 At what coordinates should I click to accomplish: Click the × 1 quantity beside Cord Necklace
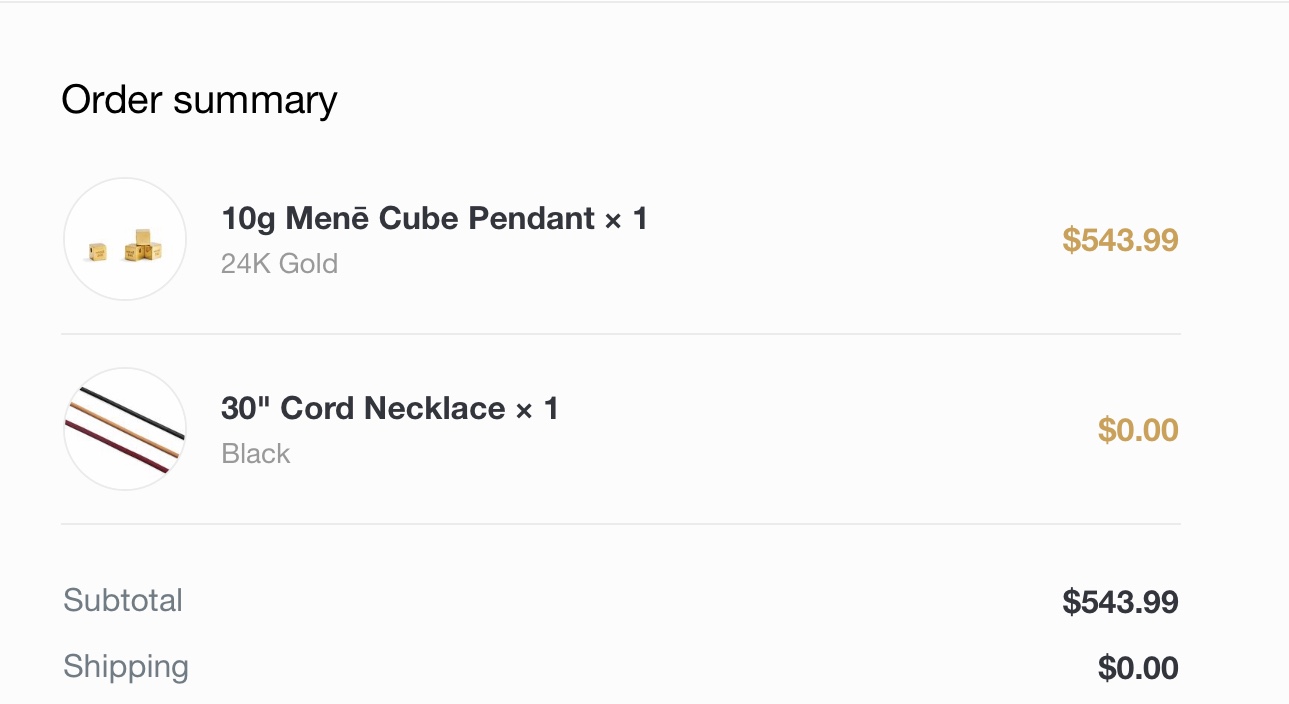(536, 408)
